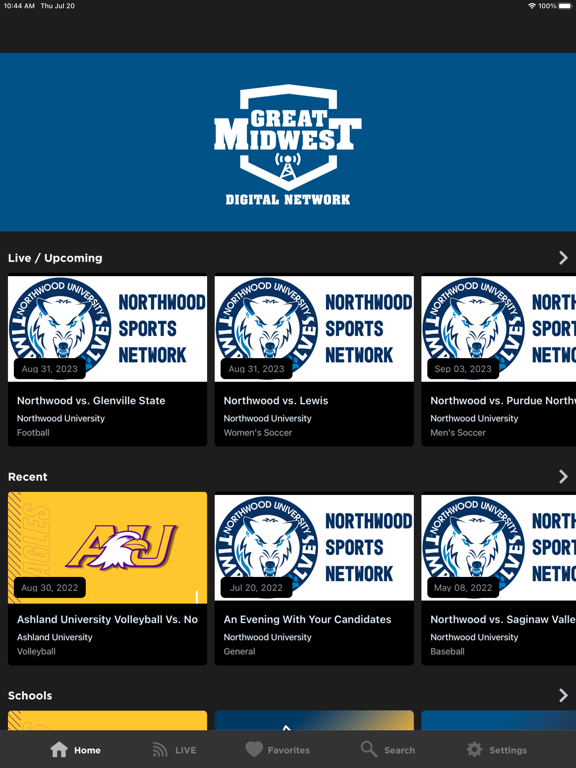The height and width of the screenshot is (768, 576).
Task: Tap the Aug 31, 2023 badge on Lewis card
Action: 256,369
